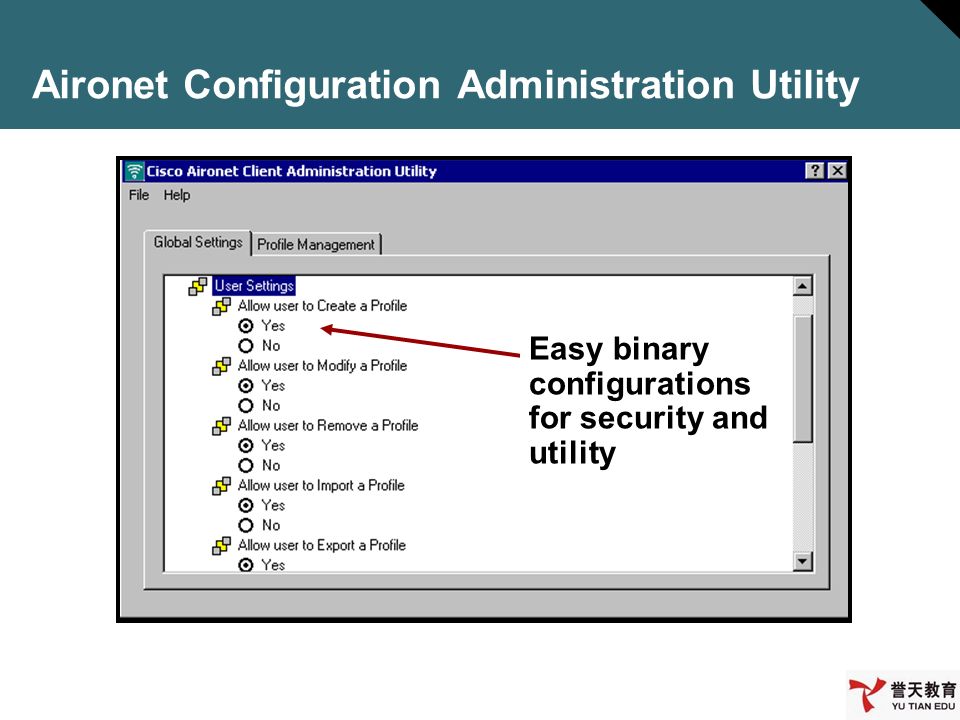Image resolution: width=960 pixels, height=720 pixels.
Task: Click the settings list vertical scrollbar thumb
Action: click(803, 378)
